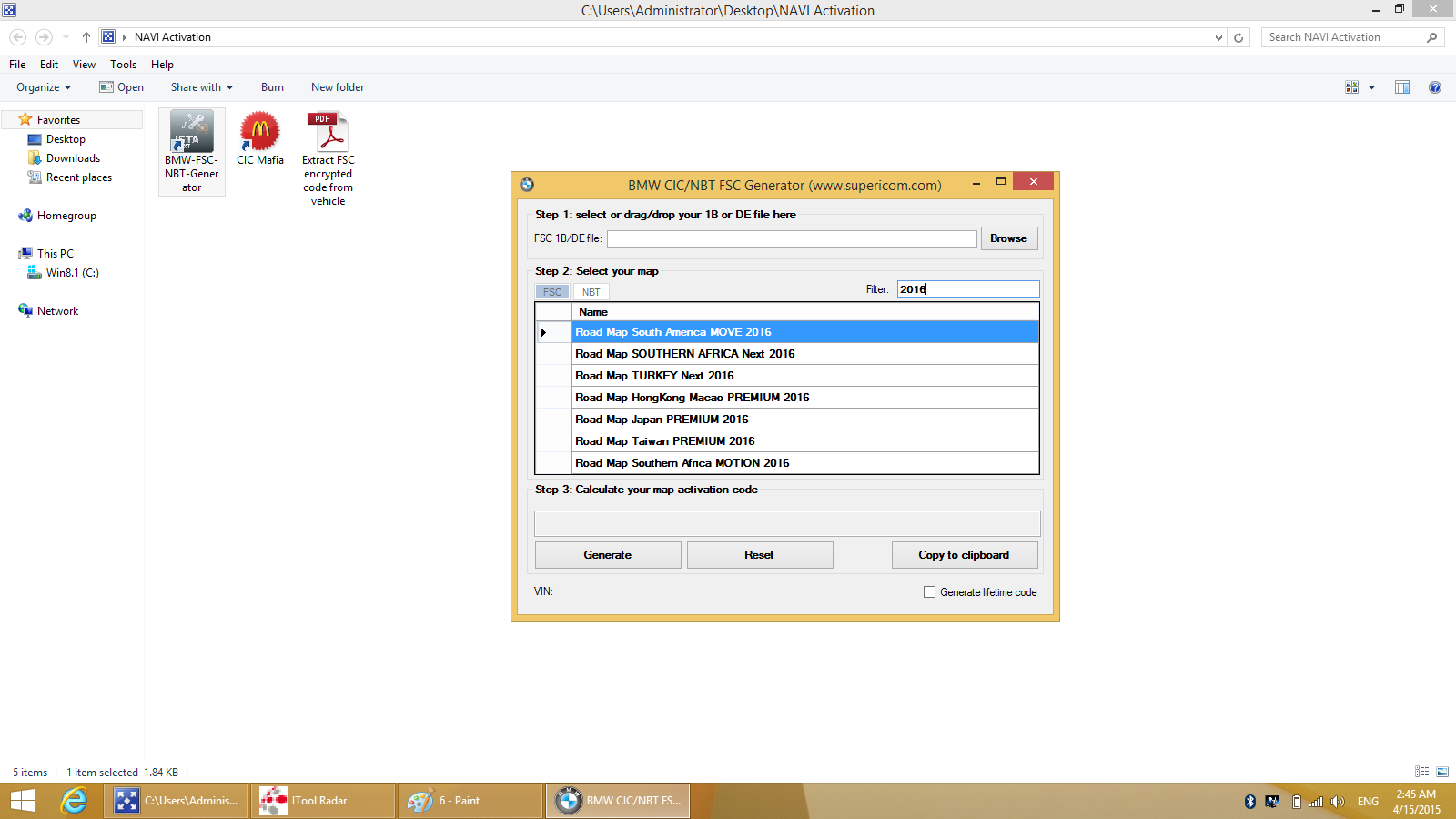1456x819 pixels.
Task: Click the folder icon in address bar
Action: [x=108, y=37]
